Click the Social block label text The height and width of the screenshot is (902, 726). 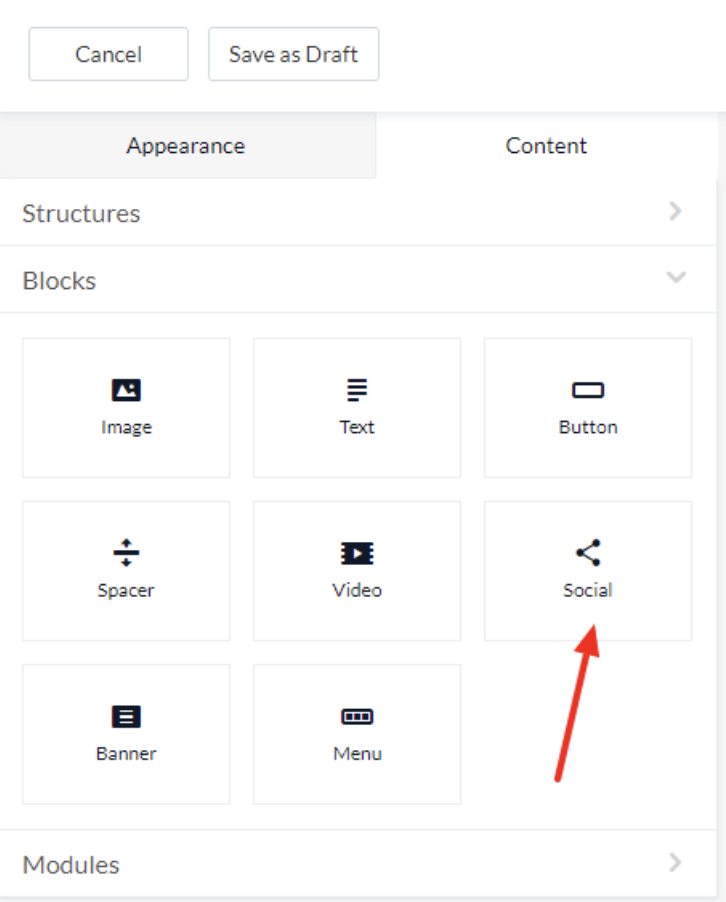point(588,590)
